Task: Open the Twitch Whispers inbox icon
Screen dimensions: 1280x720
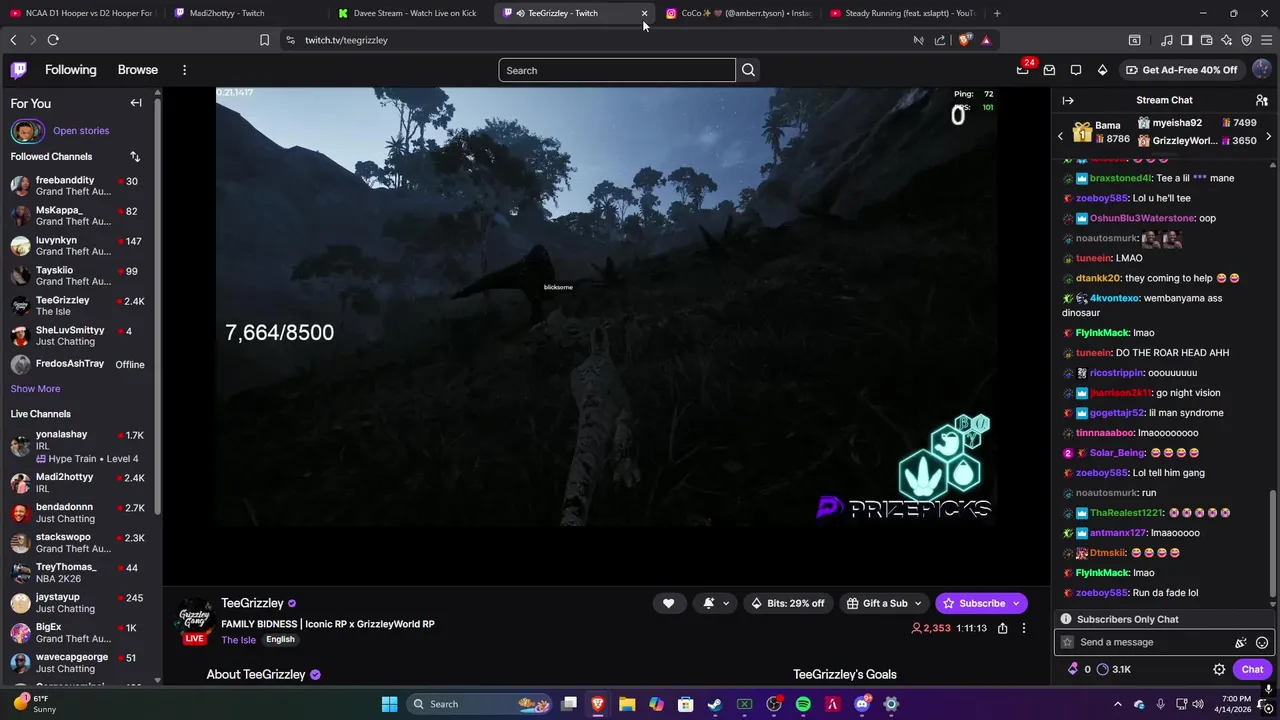Action: tap(1049, 70)
